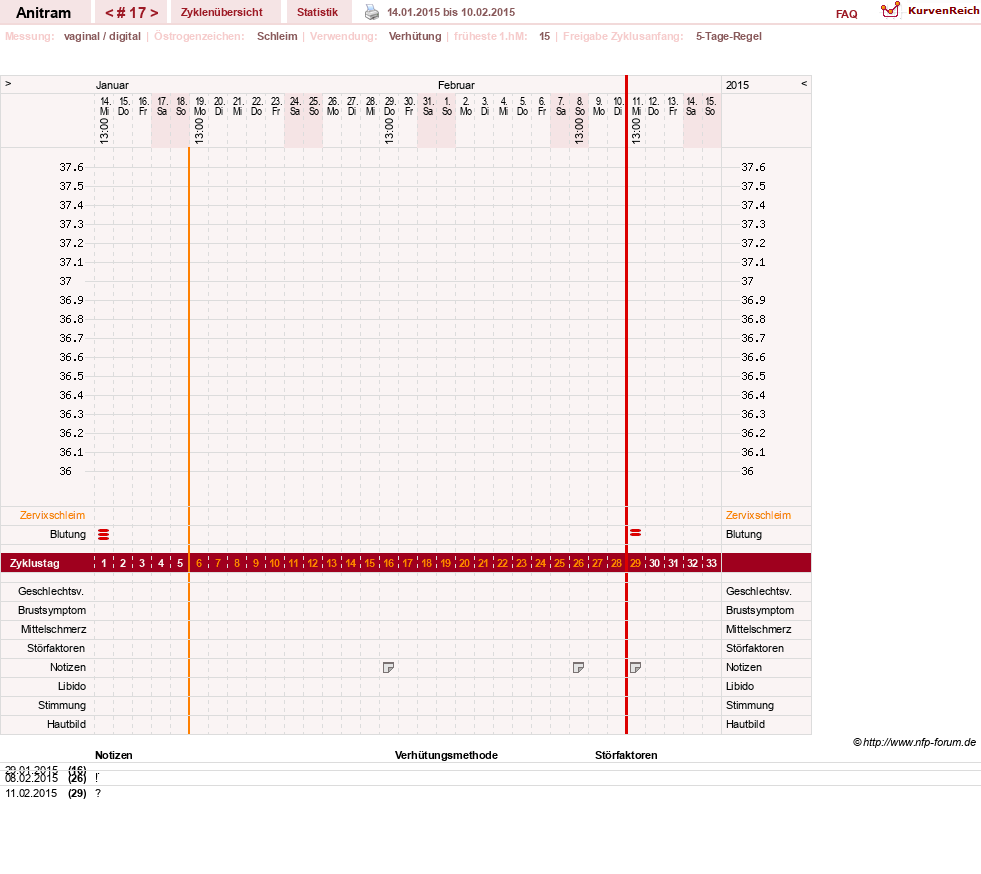Click the Verhütungsmethode column heading
This screenshot has height=874, width=981.
tap(446, 755)
